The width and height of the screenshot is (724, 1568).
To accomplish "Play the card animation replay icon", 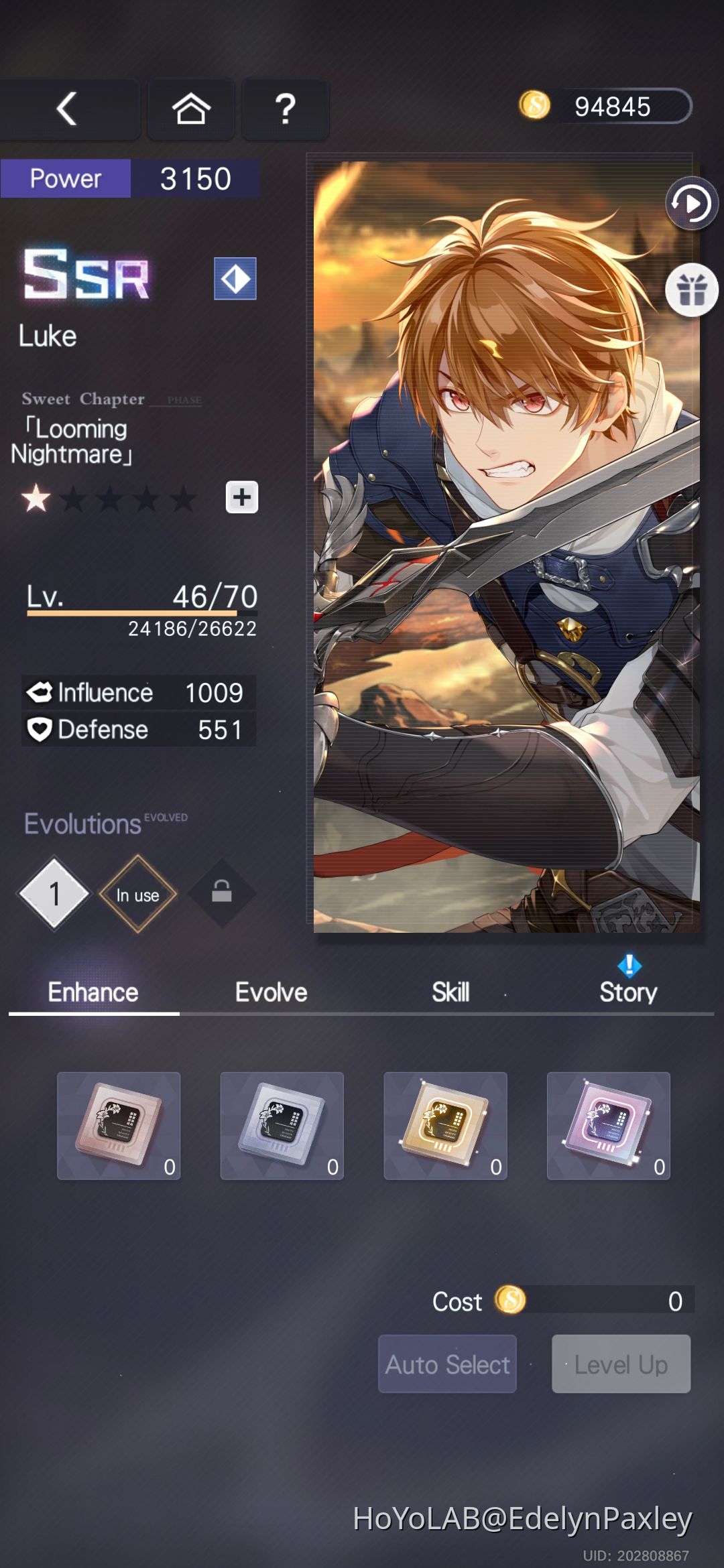I will click(691, 203).
